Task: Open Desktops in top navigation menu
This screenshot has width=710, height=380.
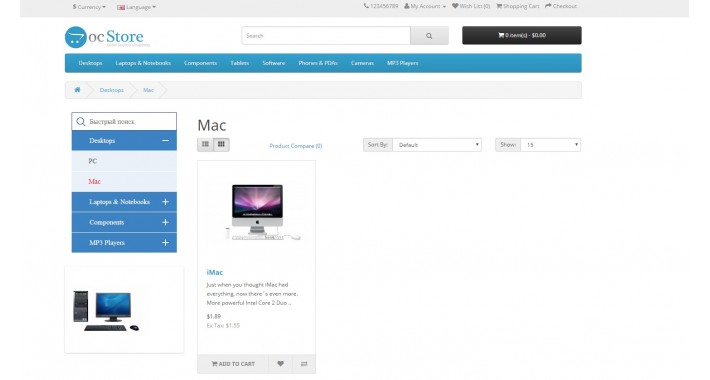Action: tap(90, 63)
